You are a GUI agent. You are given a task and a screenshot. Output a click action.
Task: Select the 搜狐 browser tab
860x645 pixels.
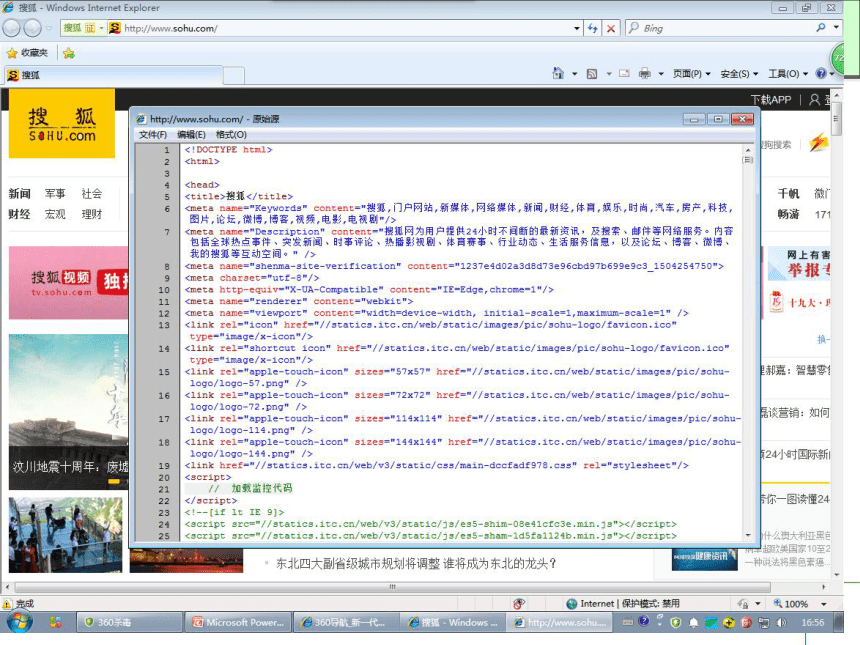point(114,75)
